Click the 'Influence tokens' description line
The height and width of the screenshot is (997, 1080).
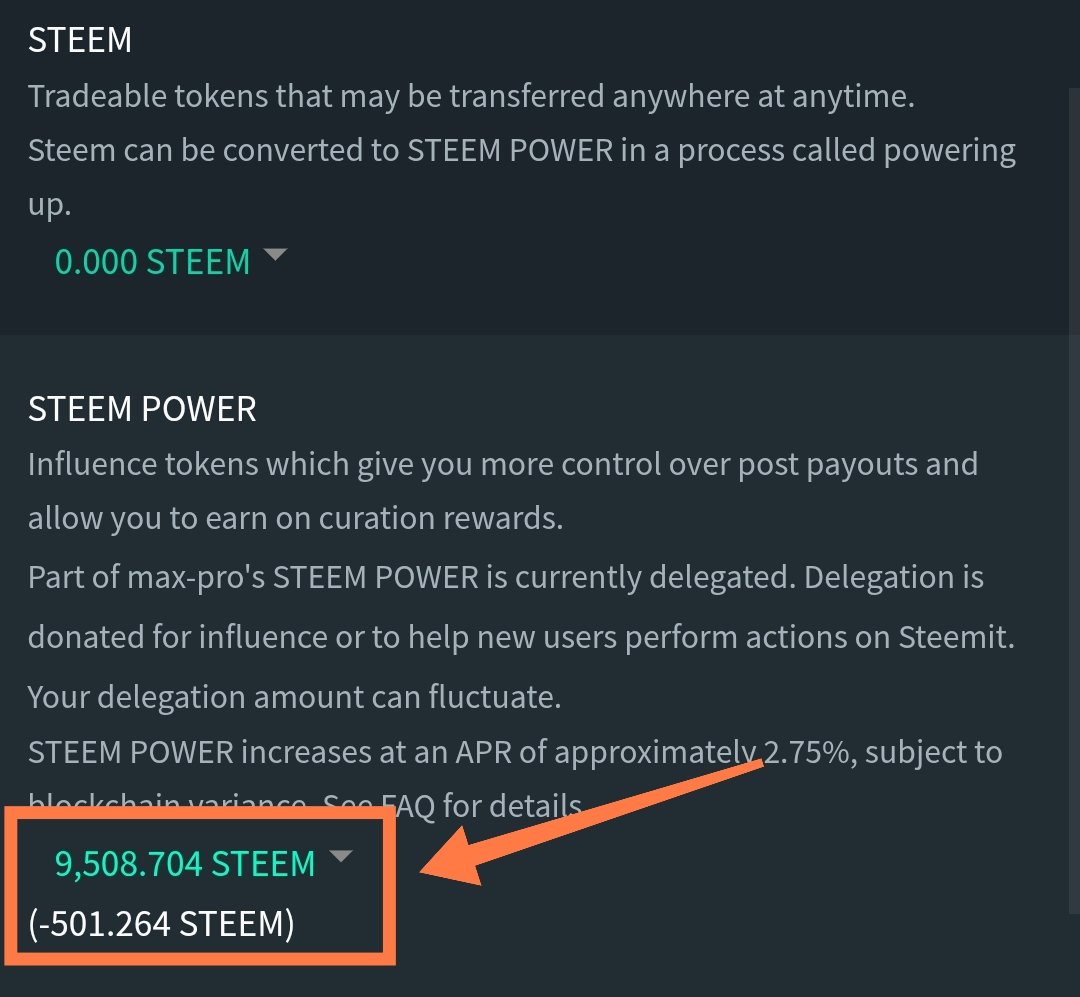click(503, 464)
